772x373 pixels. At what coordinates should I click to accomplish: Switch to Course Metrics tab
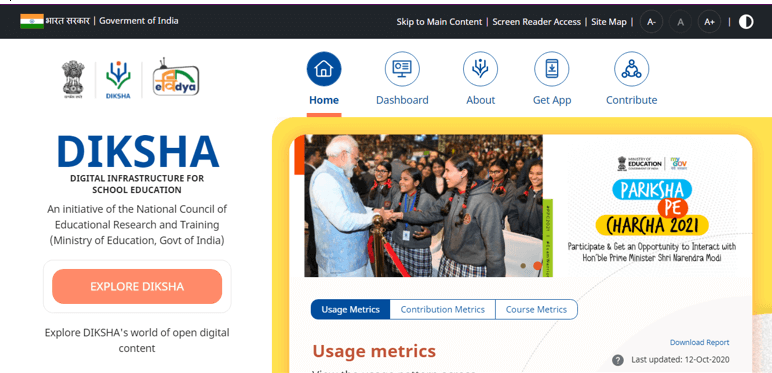tap(536, 310)
